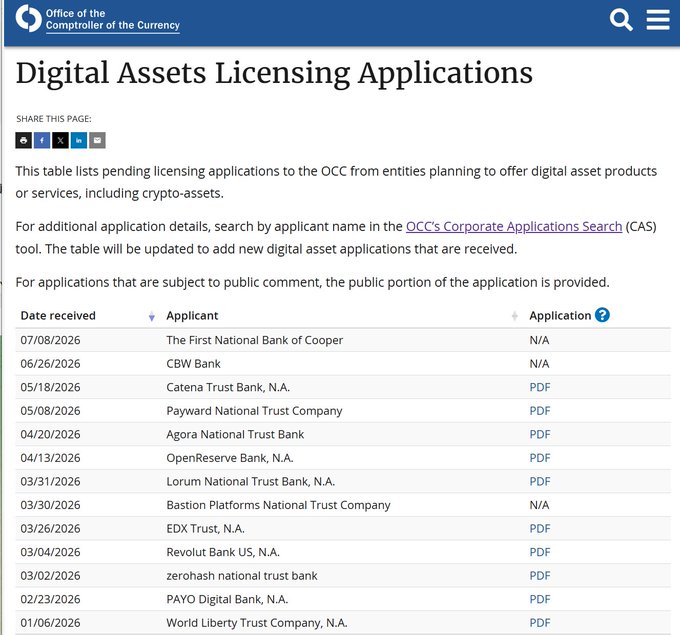Click date 03/26/2026
This screenshot has height=635, width=680.
(50, 529)
